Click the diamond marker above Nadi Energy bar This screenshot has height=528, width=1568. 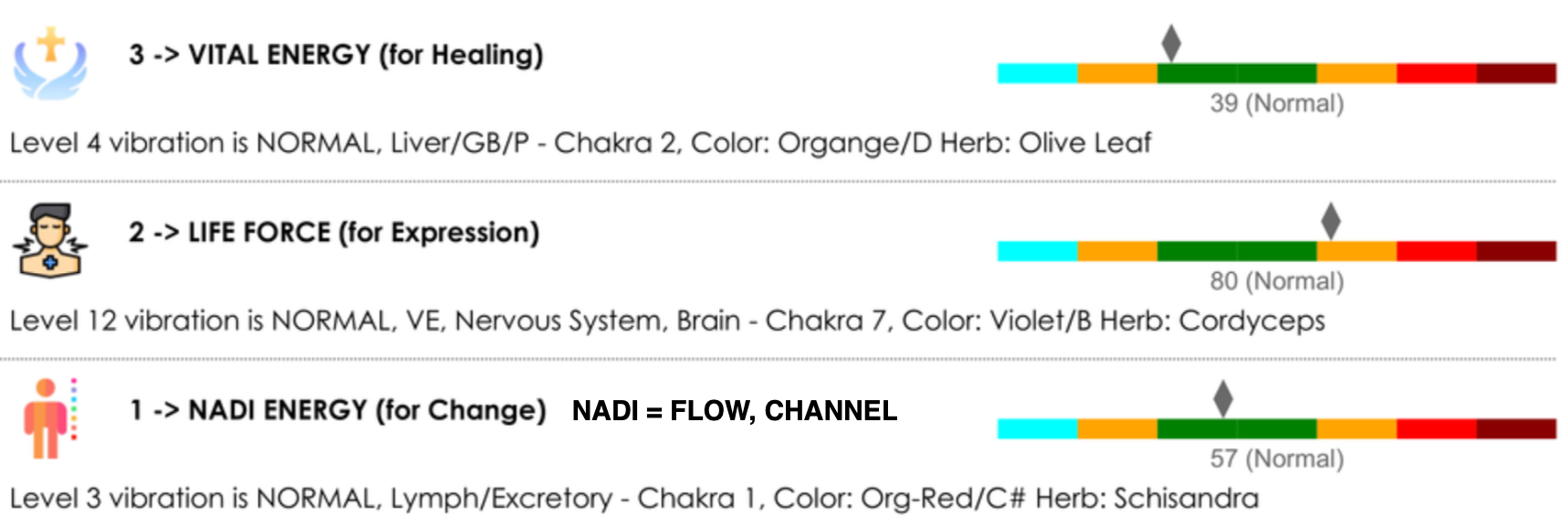point(1223,399)
